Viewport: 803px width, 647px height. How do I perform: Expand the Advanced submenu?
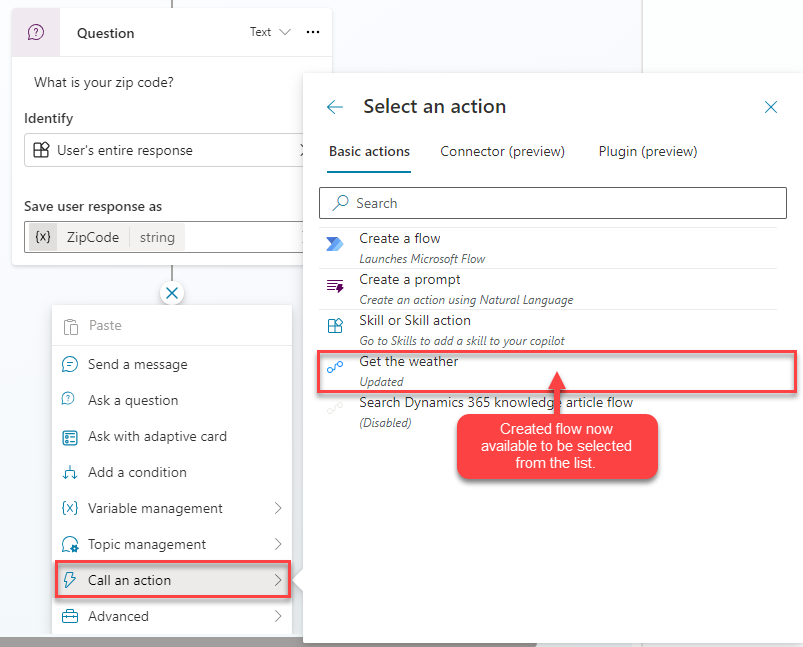tap(278, 616)
